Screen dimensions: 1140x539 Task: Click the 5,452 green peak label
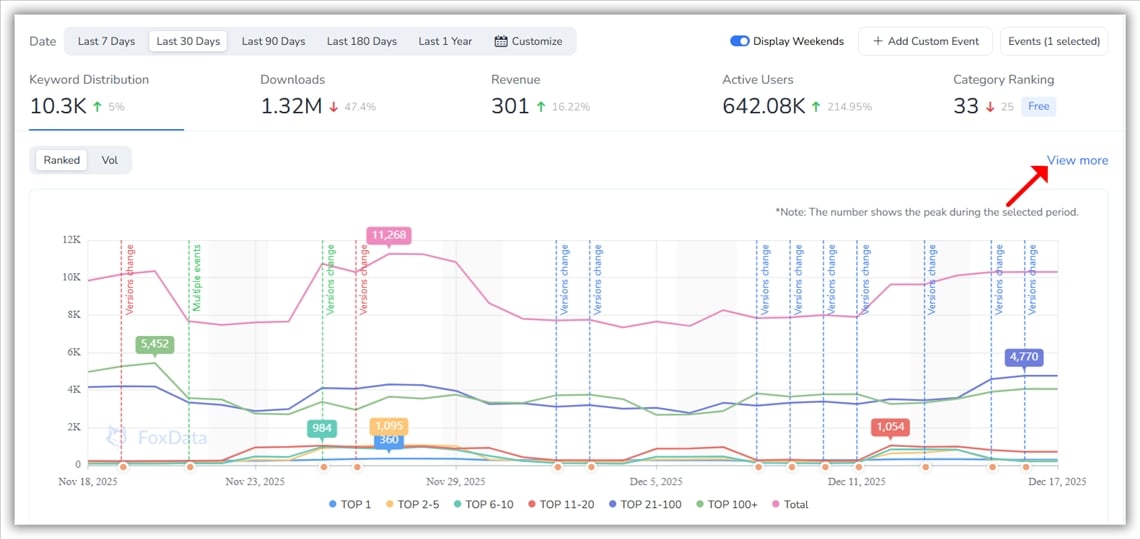click(x=155, y=344)
